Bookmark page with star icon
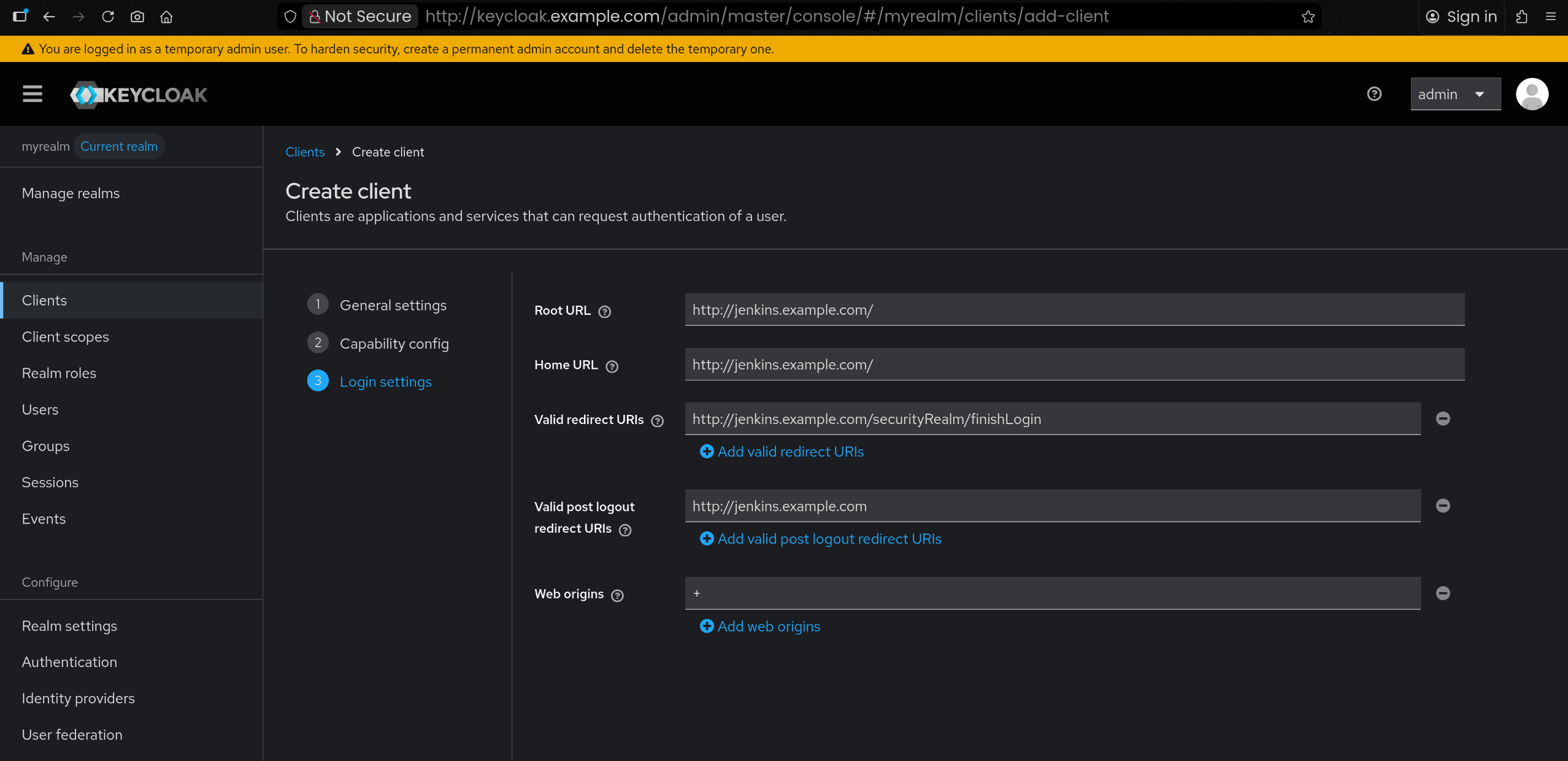This screenshot has width=1568, height=761. point(1308,17)
